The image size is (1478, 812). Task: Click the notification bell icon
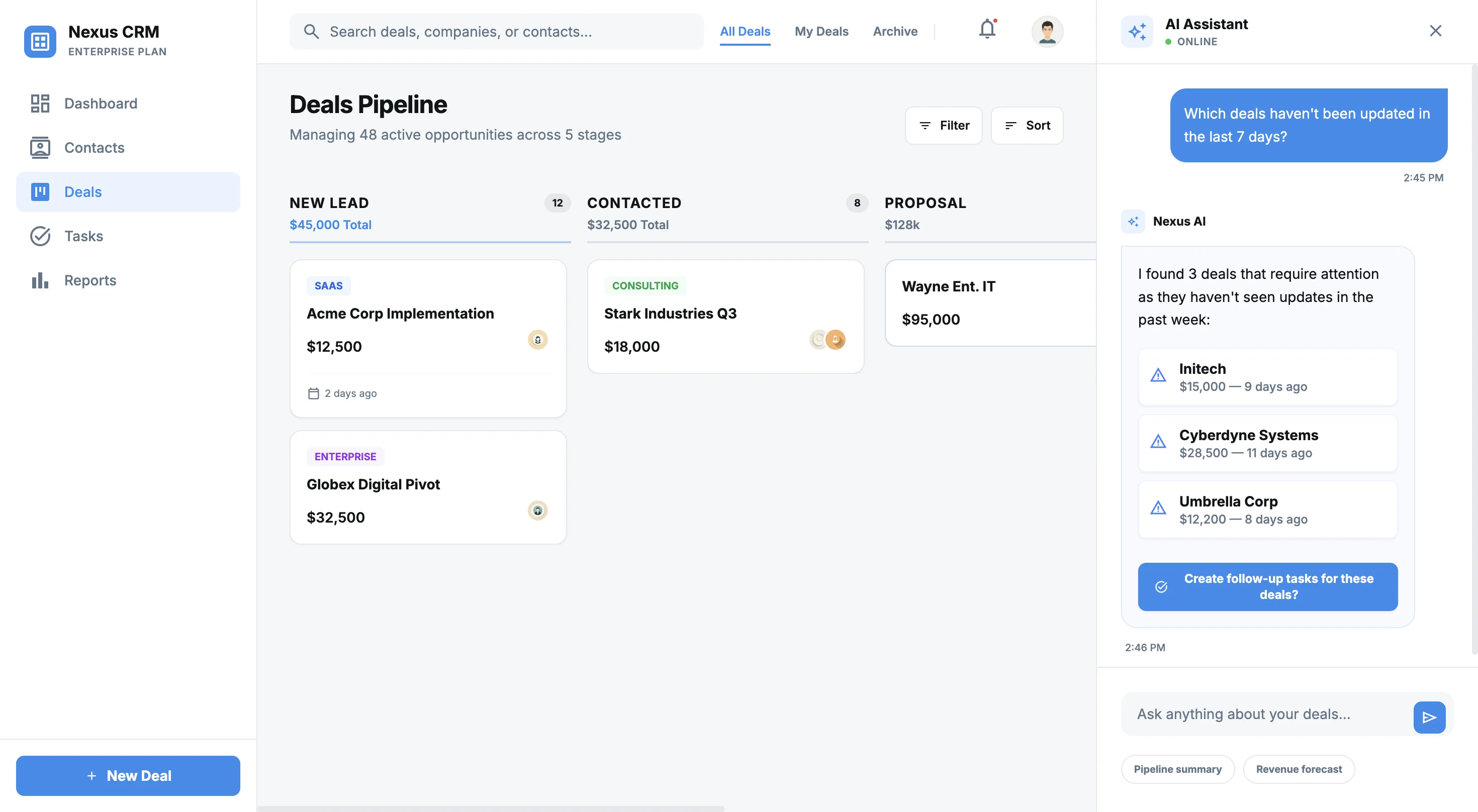986,30
